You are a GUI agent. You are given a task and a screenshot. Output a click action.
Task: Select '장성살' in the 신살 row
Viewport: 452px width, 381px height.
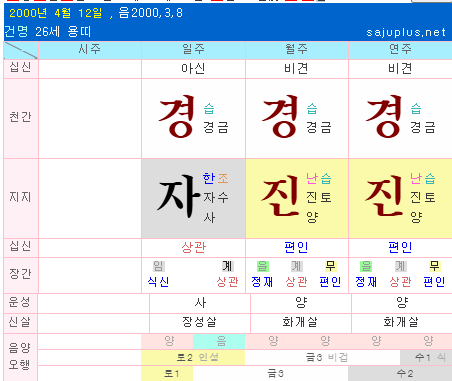pos(199,322)
